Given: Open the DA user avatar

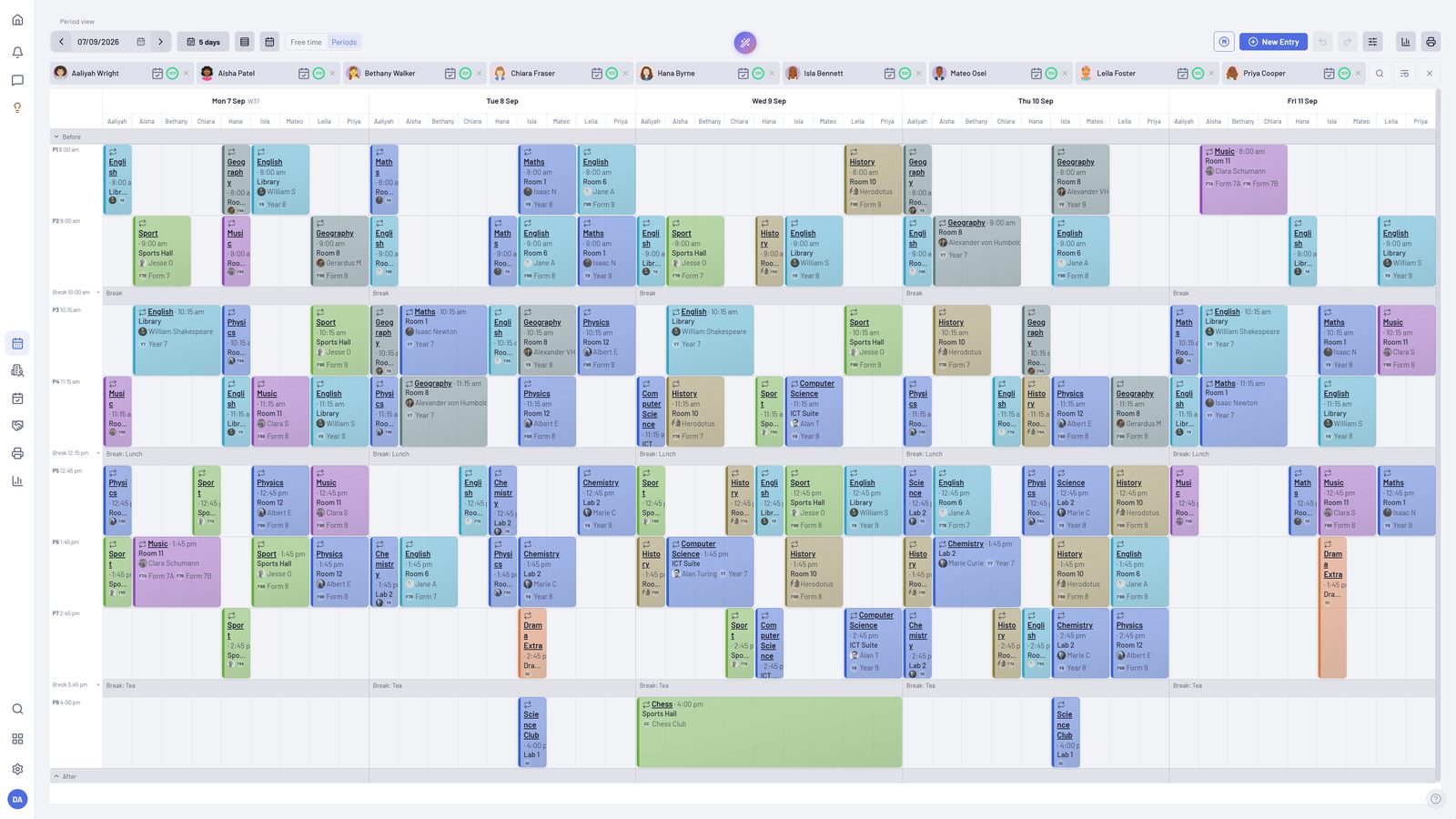Looking at the screenshot, I should 17,799.
